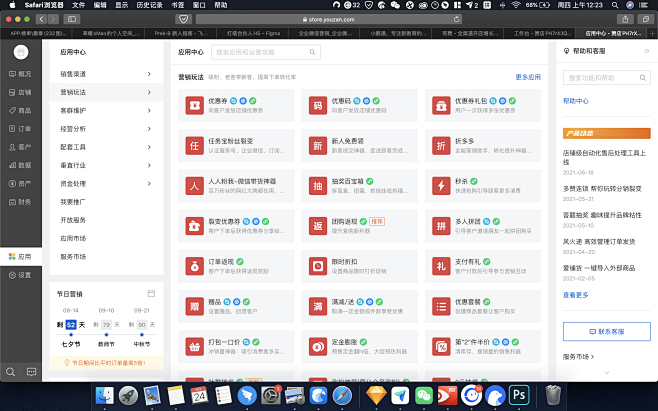
Task: Open the 优惠券礼包 app icon
Action: (441, 105)
